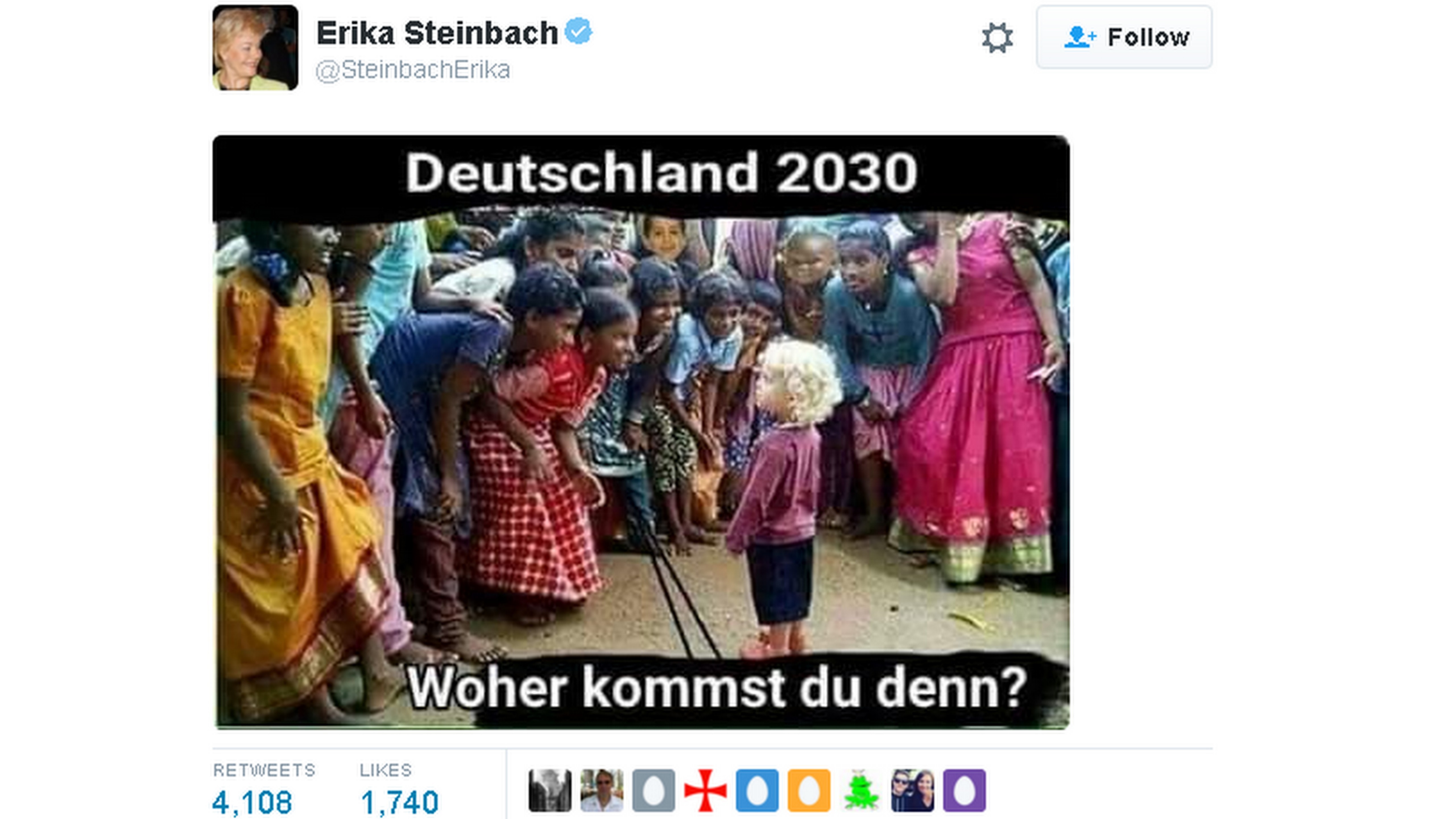
Task: Open Erika Steinbach's profile photo
Action: [x=255, y=47]
